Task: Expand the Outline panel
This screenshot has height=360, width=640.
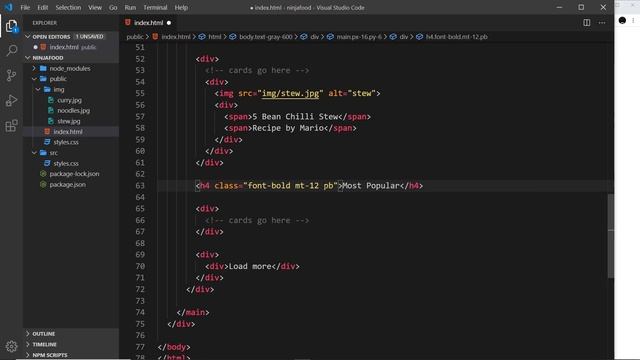Action: pyautogui.click(x=28, y=334)
